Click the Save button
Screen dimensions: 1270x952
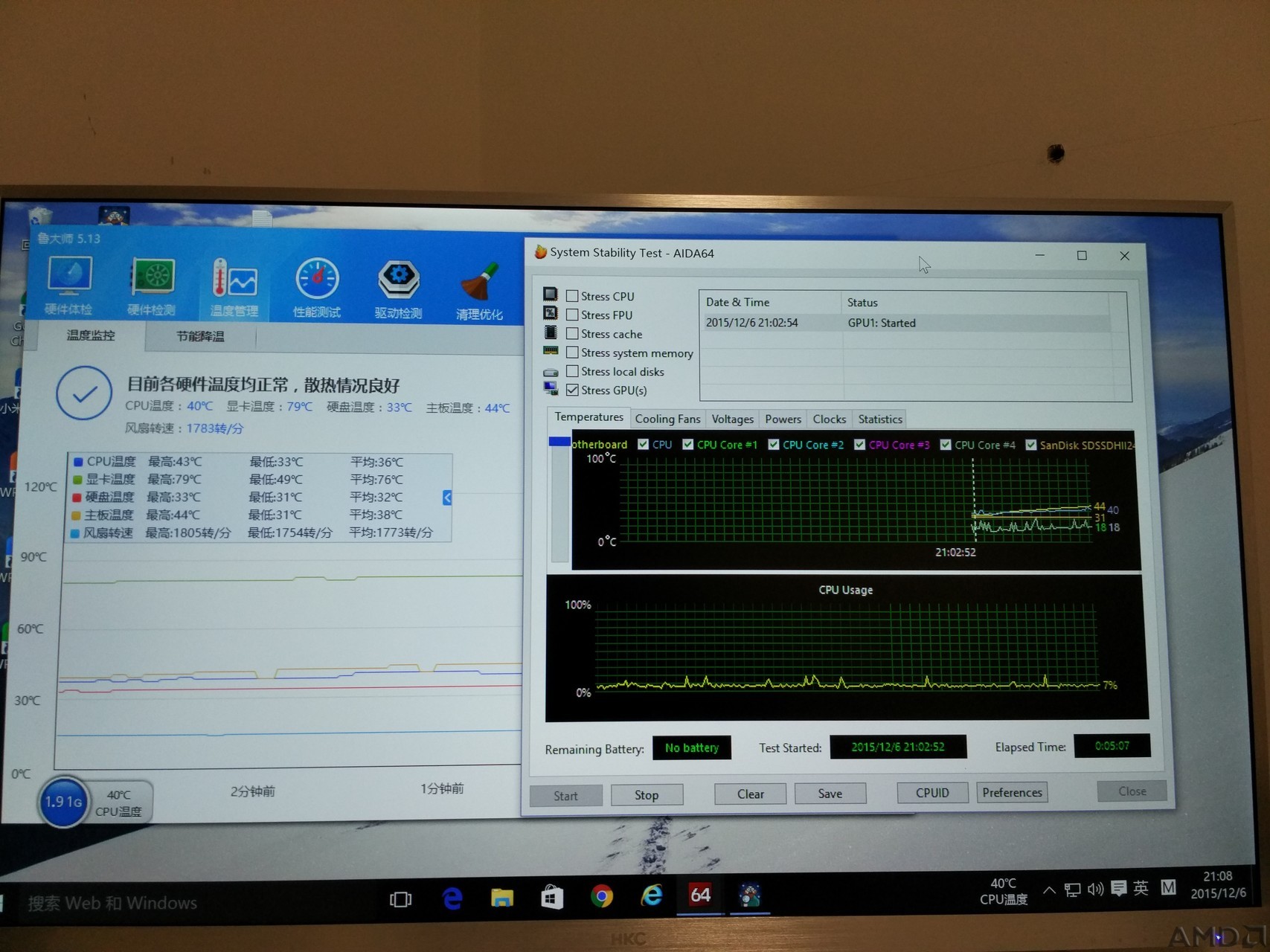830,794
